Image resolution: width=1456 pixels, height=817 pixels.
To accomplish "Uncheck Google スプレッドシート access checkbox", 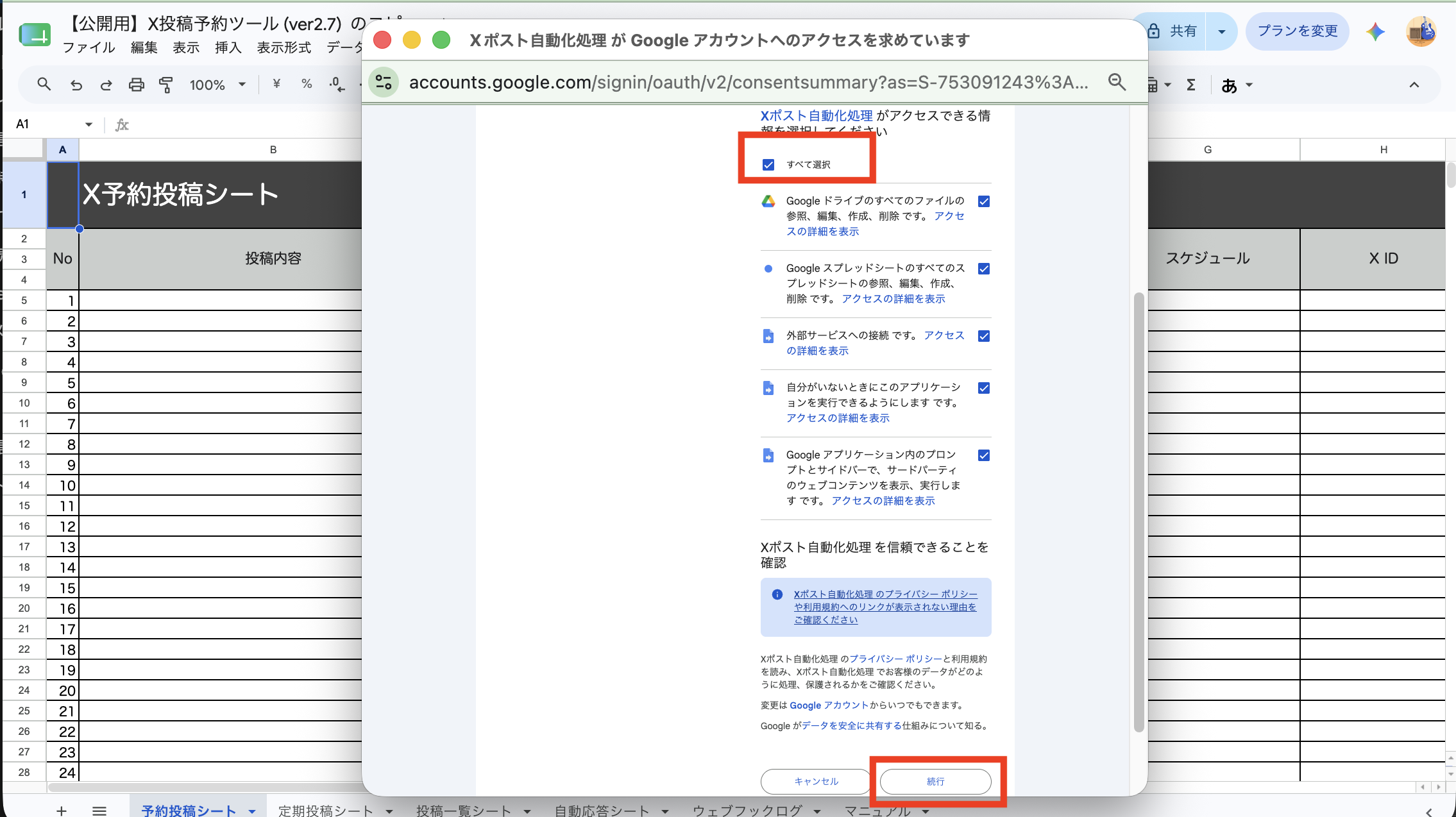I will coord(984,269).
